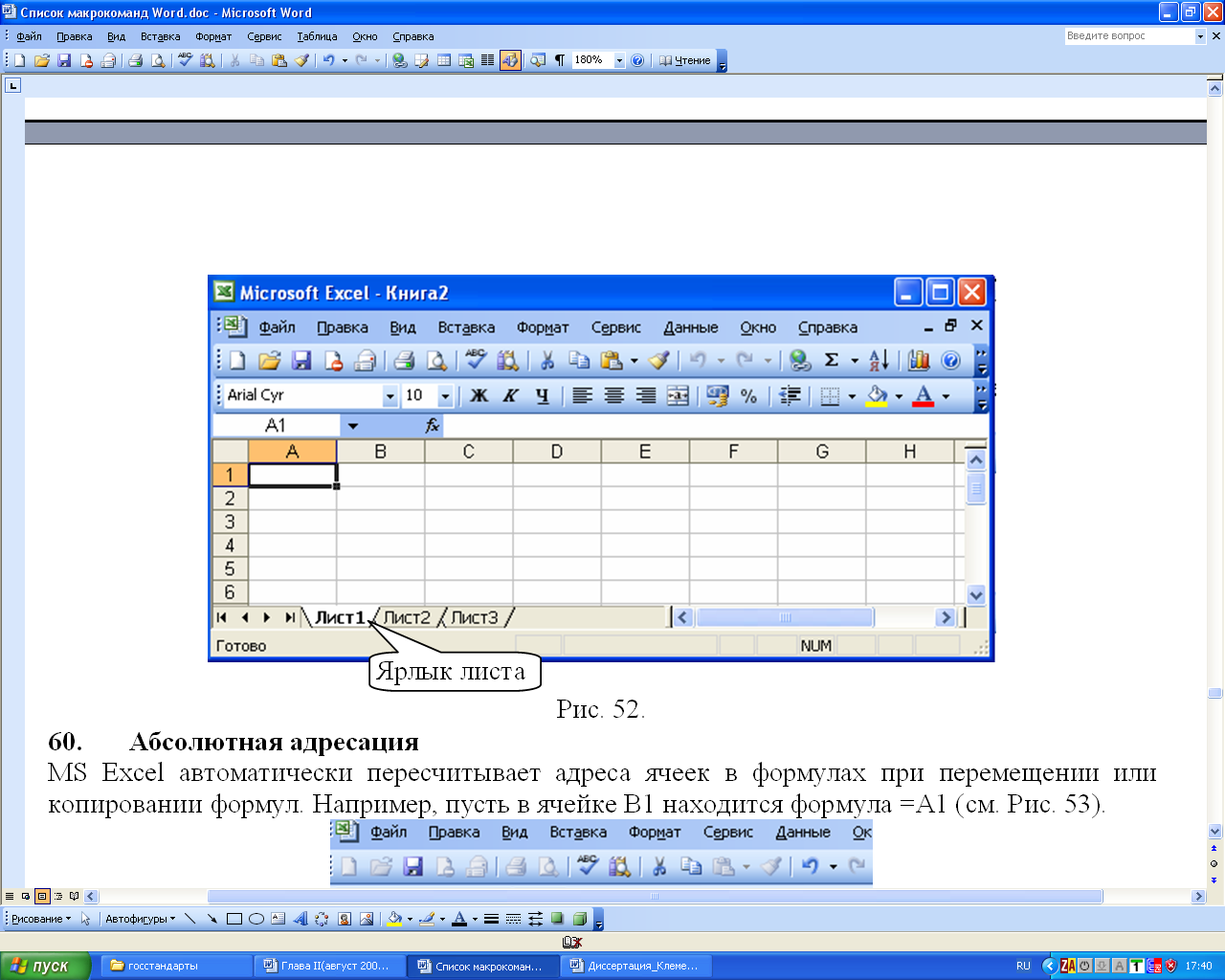Open the 'Введите вопрос' help box dropdown arrow
The width and height of the screenshot is (1225, 980).
1200,36
